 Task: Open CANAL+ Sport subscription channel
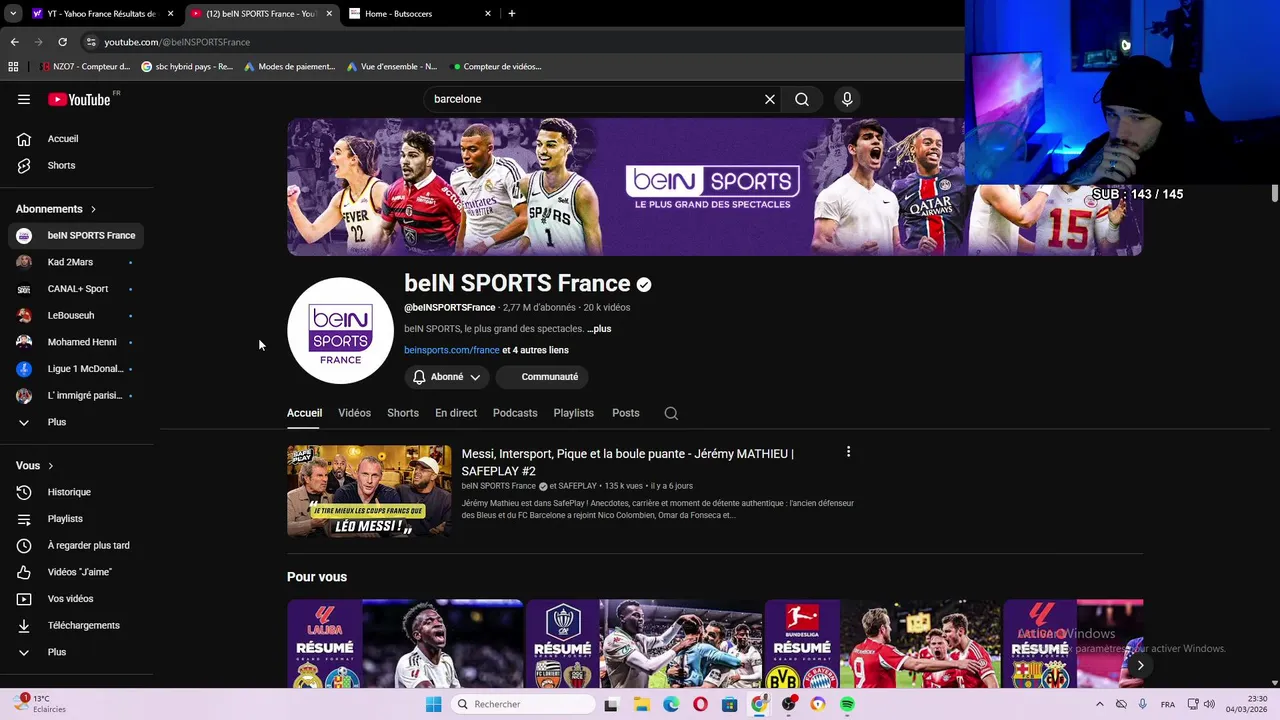point(78,289)
